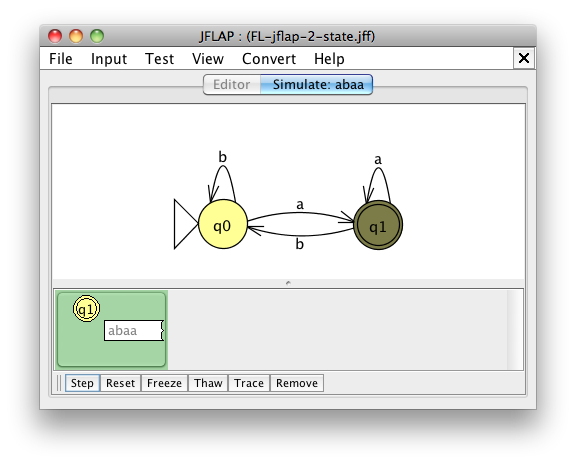Image resolution: width=576 pixels, height=464 pixels.
Task: Click the b self-loop label on q0
Action: click(x=223, y=157)
